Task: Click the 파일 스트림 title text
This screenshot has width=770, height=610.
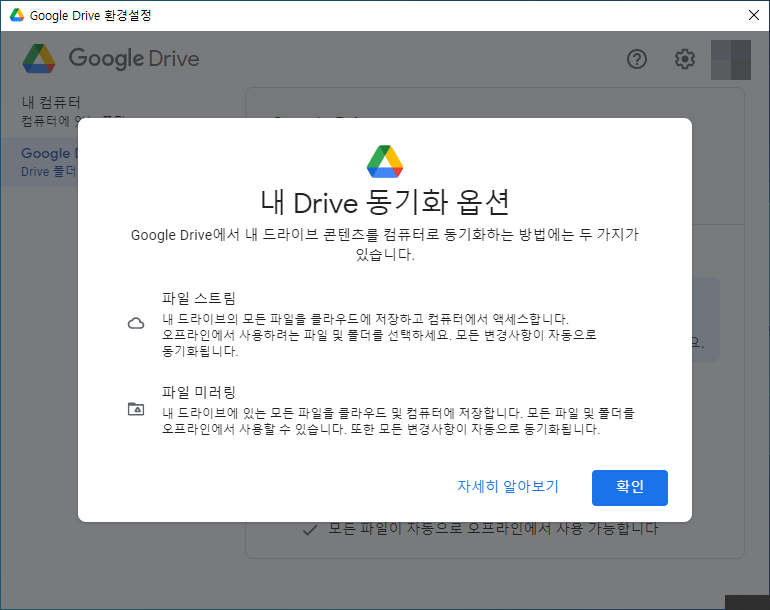Action: pyautogui.click(x=199, y=298)
